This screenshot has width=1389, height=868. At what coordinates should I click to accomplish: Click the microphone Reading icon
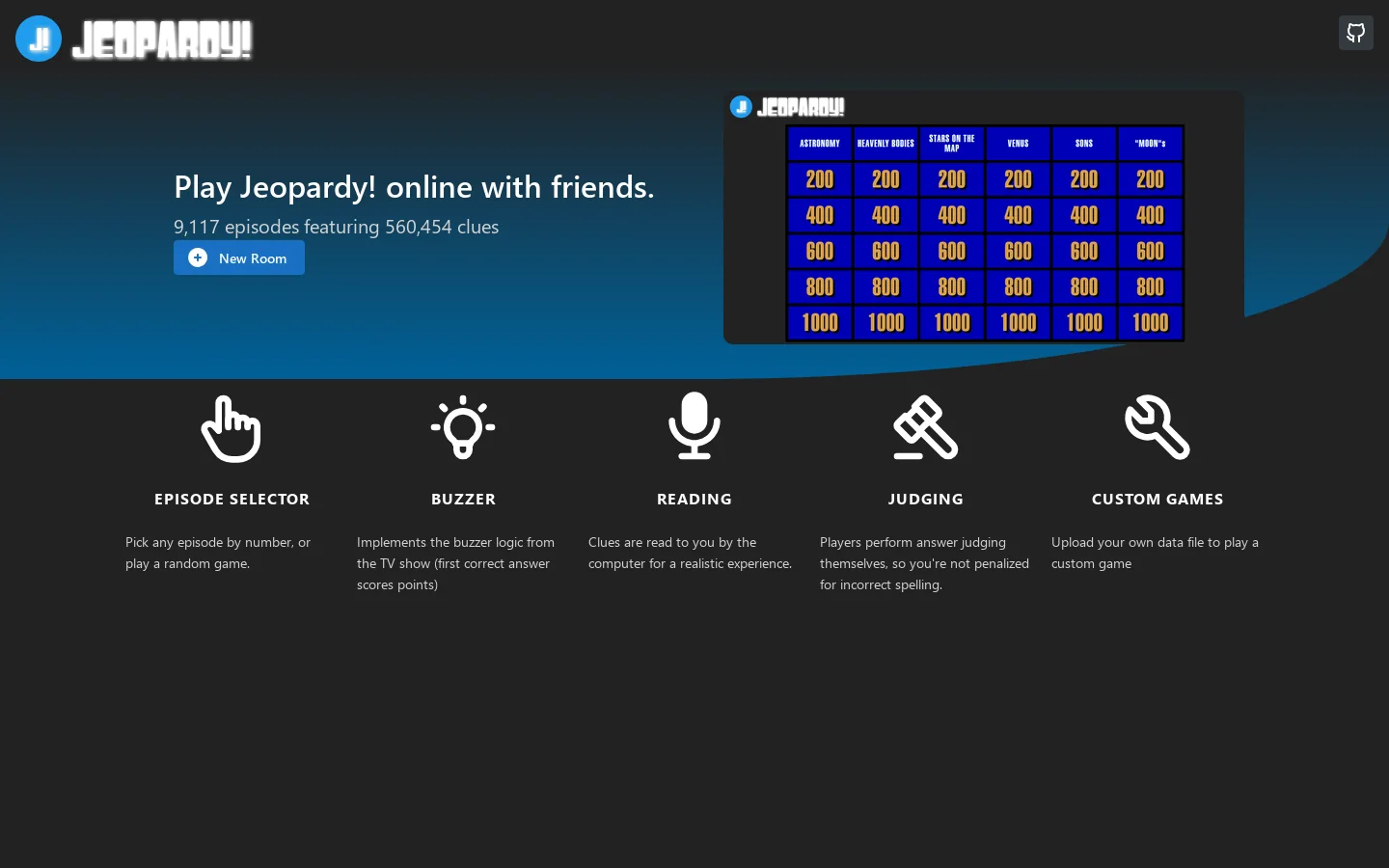694,425
